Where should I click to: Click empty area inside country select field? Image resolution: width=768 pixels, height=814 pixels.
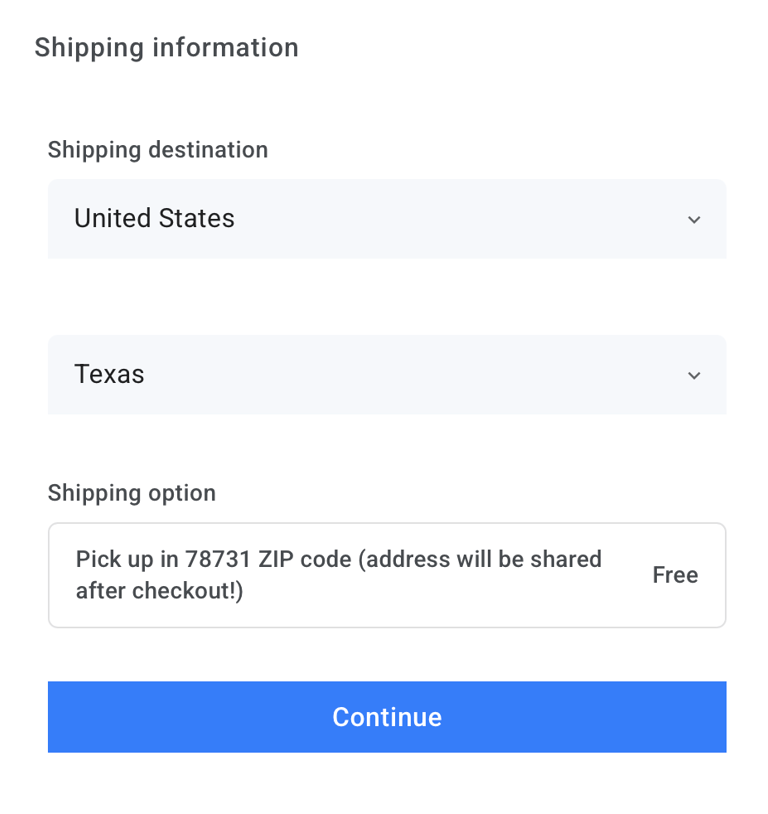coord(450,219)
